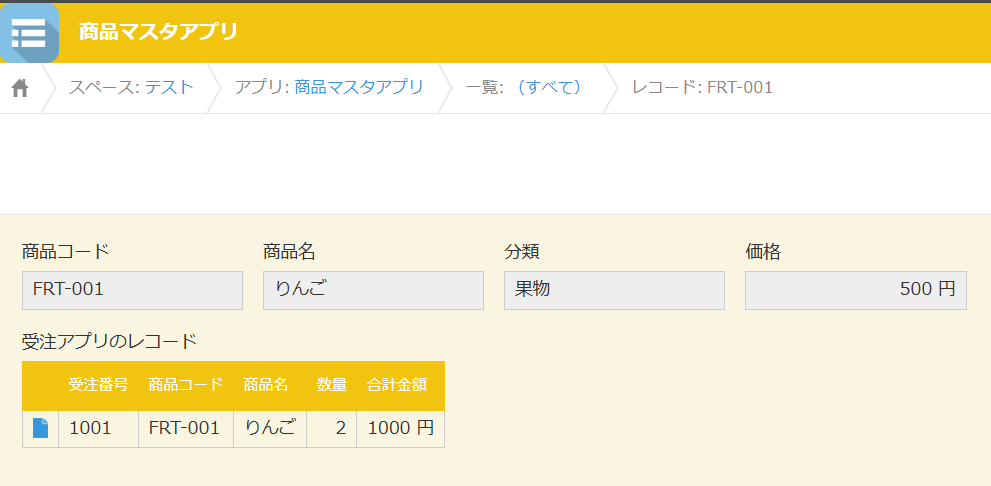
Task: Select the (すべて) view link
Action: pyautogui.click(x=549, y=87)
